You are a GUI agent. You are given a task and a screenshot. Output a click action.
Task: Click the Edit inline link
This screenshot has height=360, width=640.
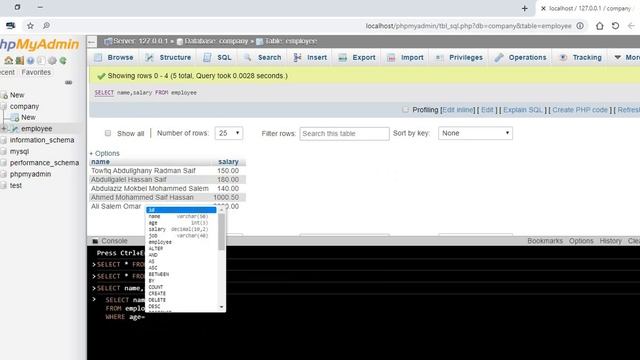(458, 110)
